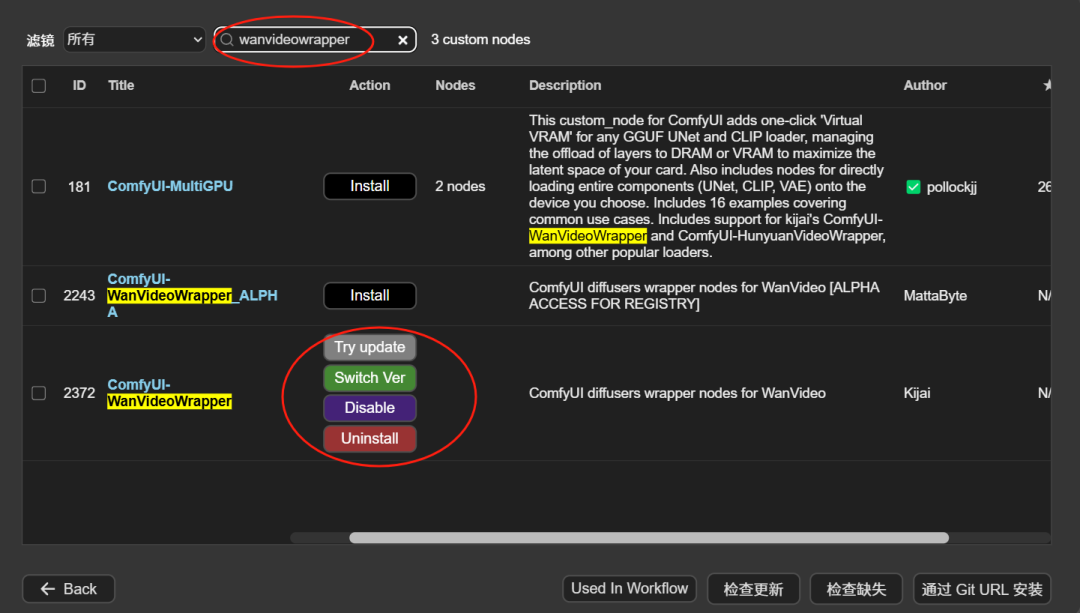1080x613 pixels.
Task: Click the pollockjj verified checkmark badge
Action: tap(913, 187)
